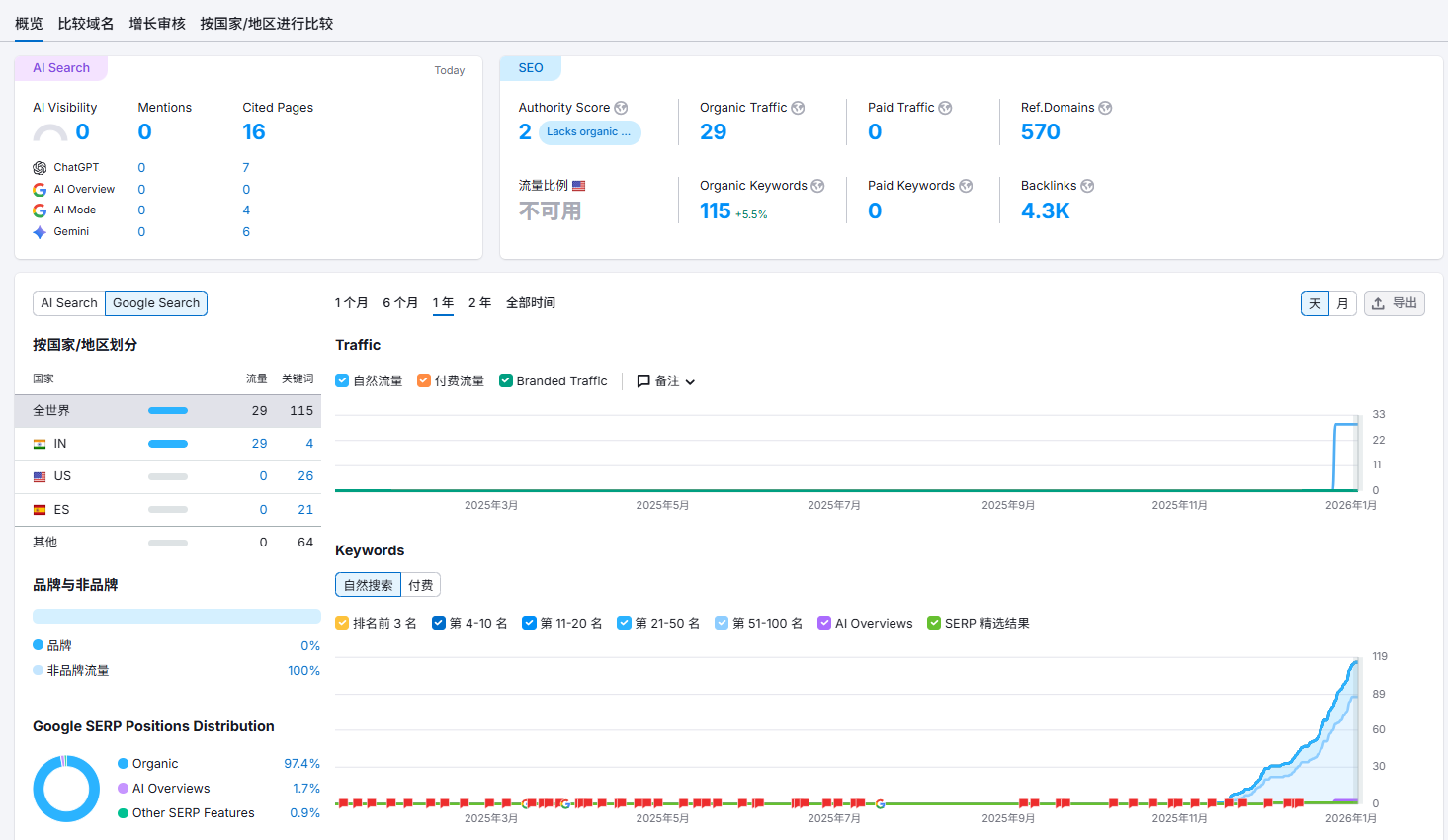Open the 备注 notes dropdown
This screenshot has width=1448, height=840.
(666, 381)
